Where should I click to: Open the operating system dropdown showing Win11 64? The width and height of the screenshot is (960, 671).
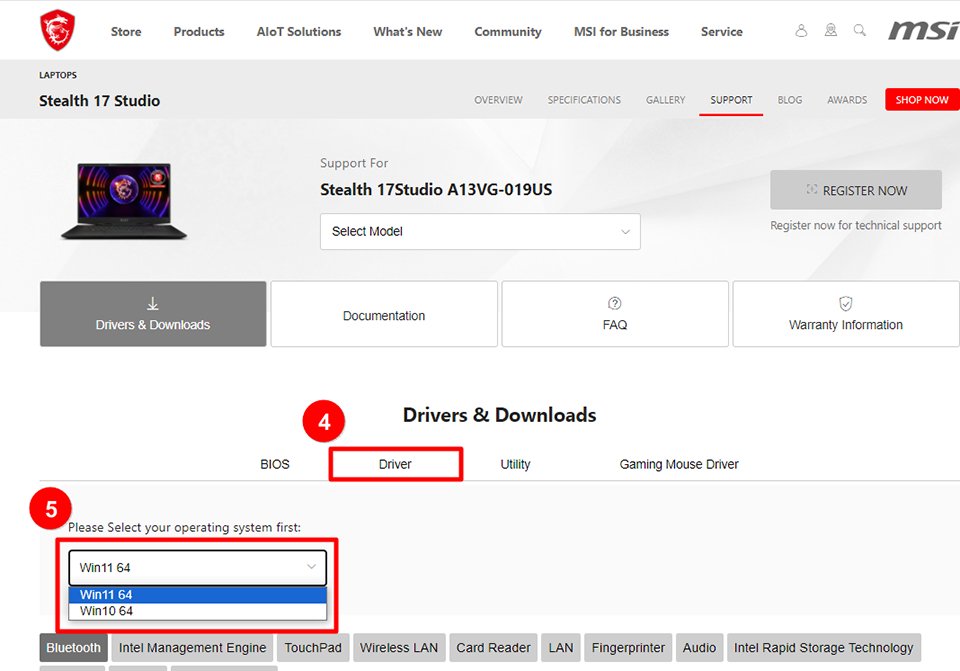click(197, 568)
